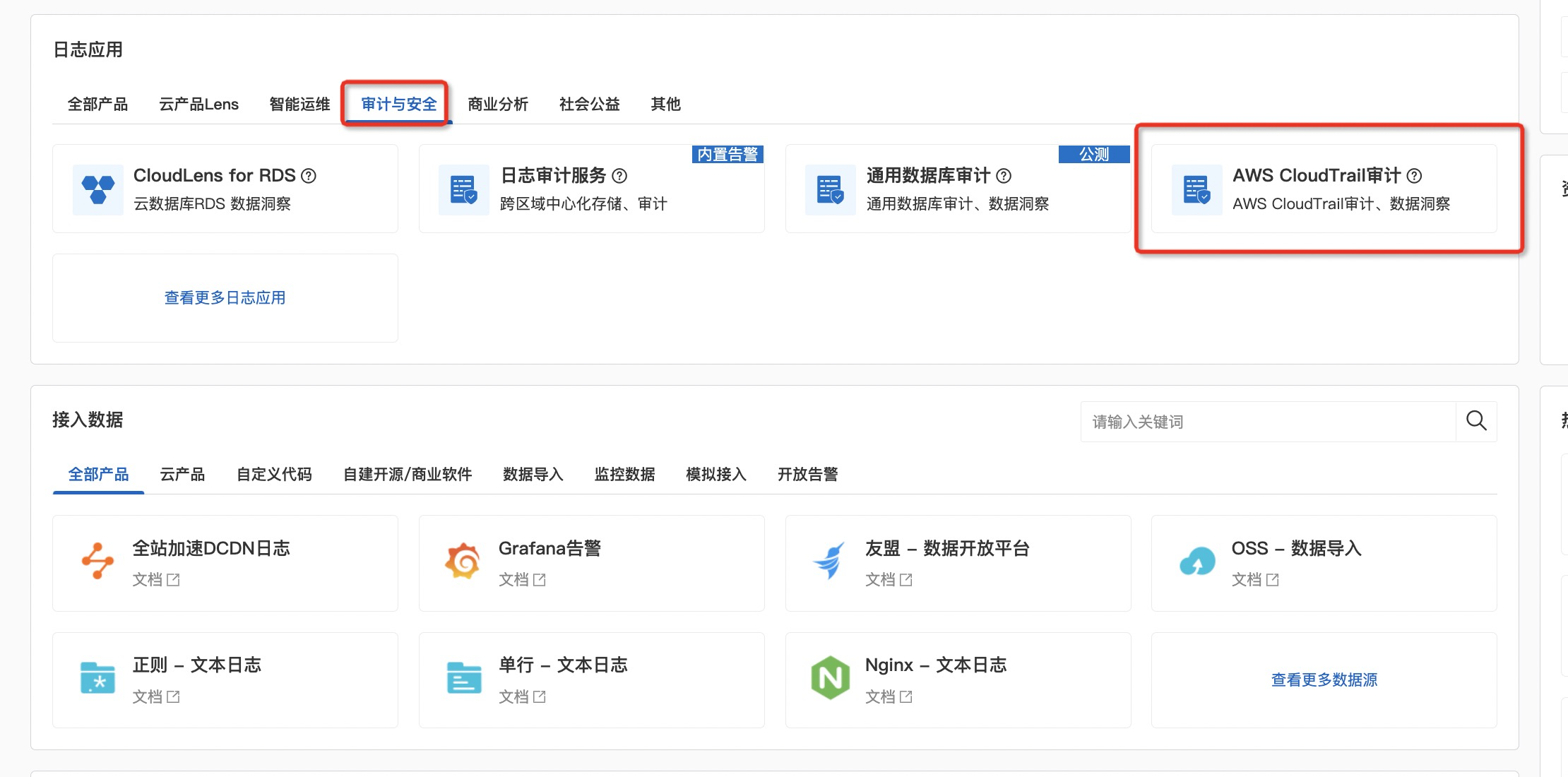
Task: Click the AWS CloudTrail审计 document icon
Action: click(1197, 189)
